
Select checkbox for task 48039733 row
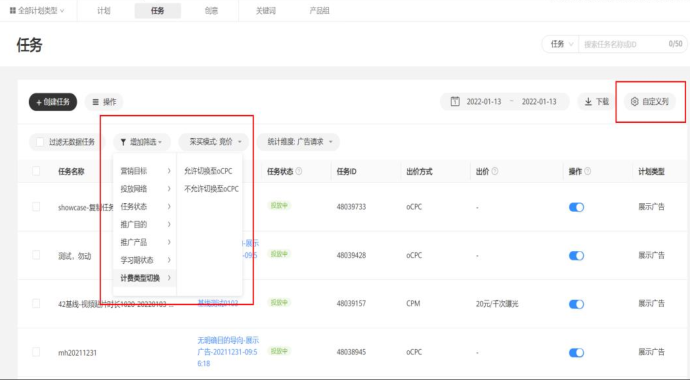click(x=36, y=207)
